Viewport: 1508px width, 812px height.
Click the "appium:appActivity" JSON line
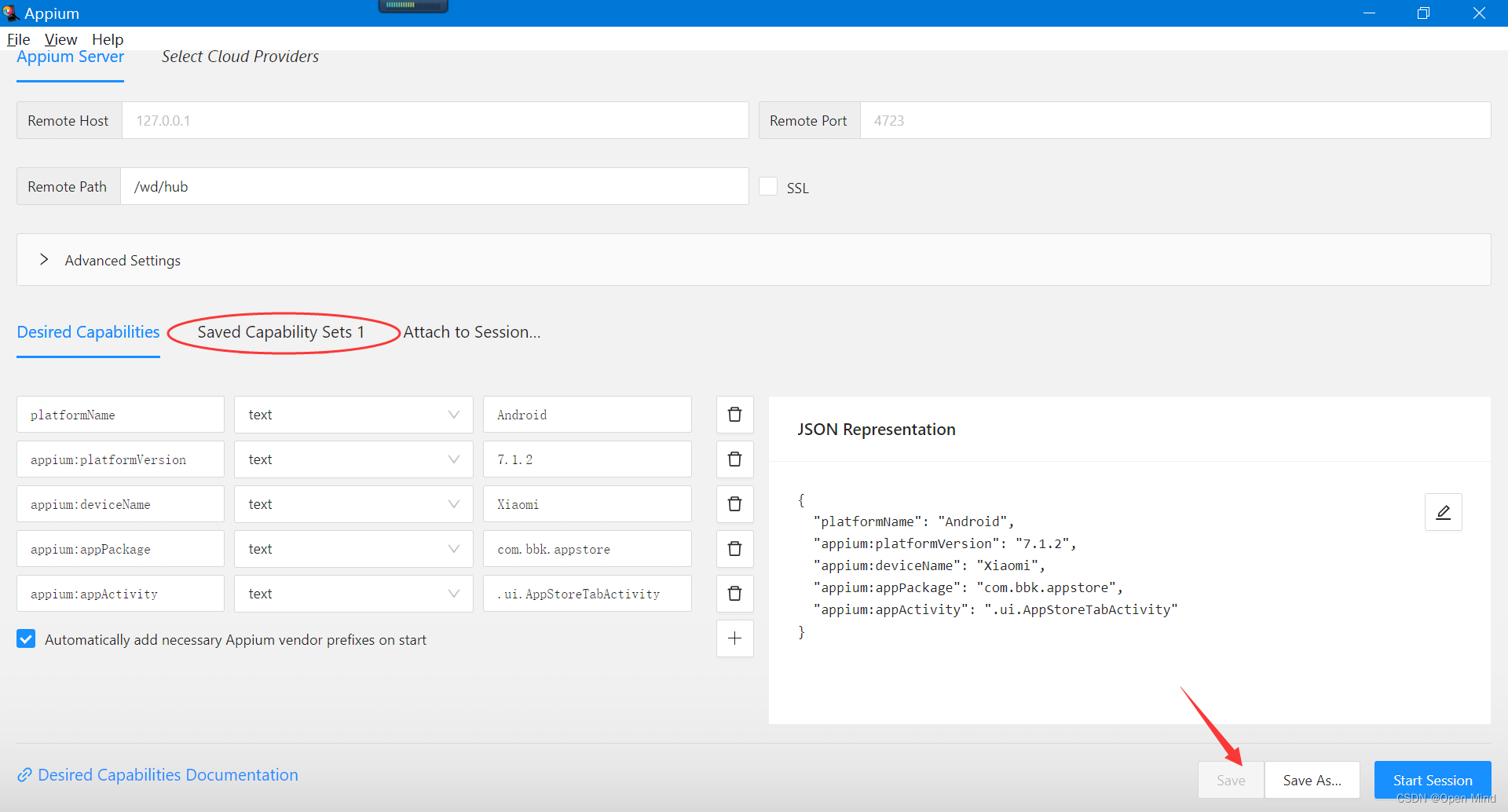pyautogui.click(x=996, y=609)
